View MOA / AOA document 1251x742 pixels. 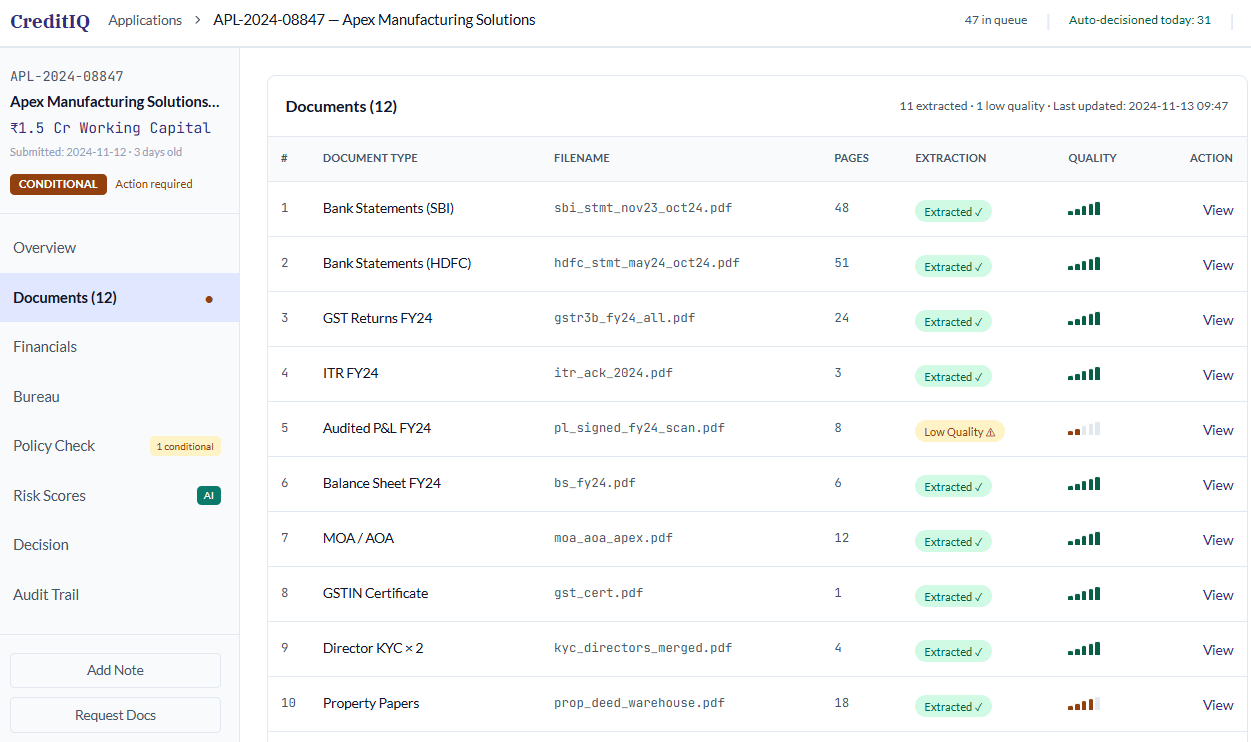tap(1218, 540)
